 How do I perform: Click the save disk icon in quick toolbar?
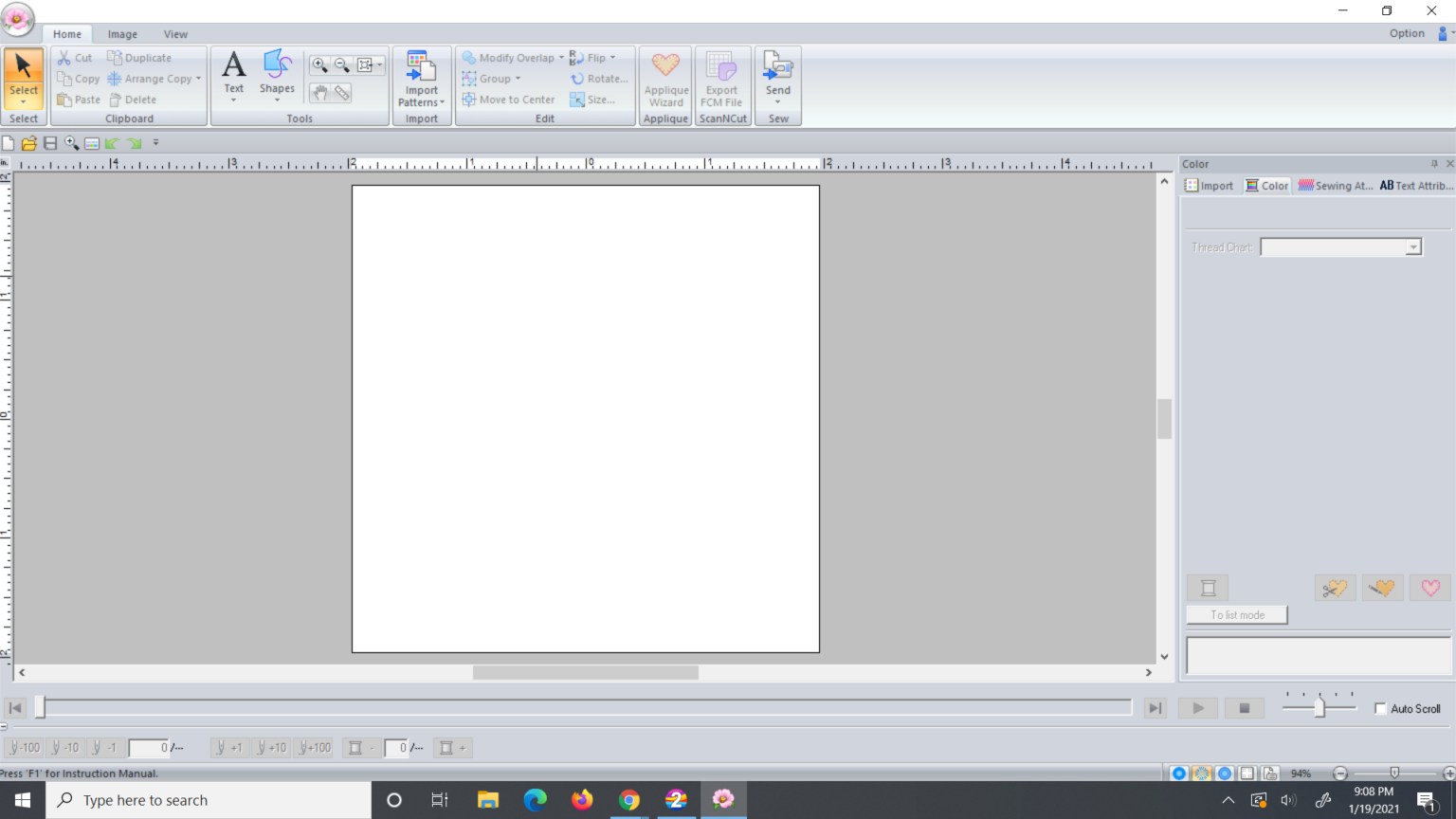pyautogui.click(x=50, y=143)
